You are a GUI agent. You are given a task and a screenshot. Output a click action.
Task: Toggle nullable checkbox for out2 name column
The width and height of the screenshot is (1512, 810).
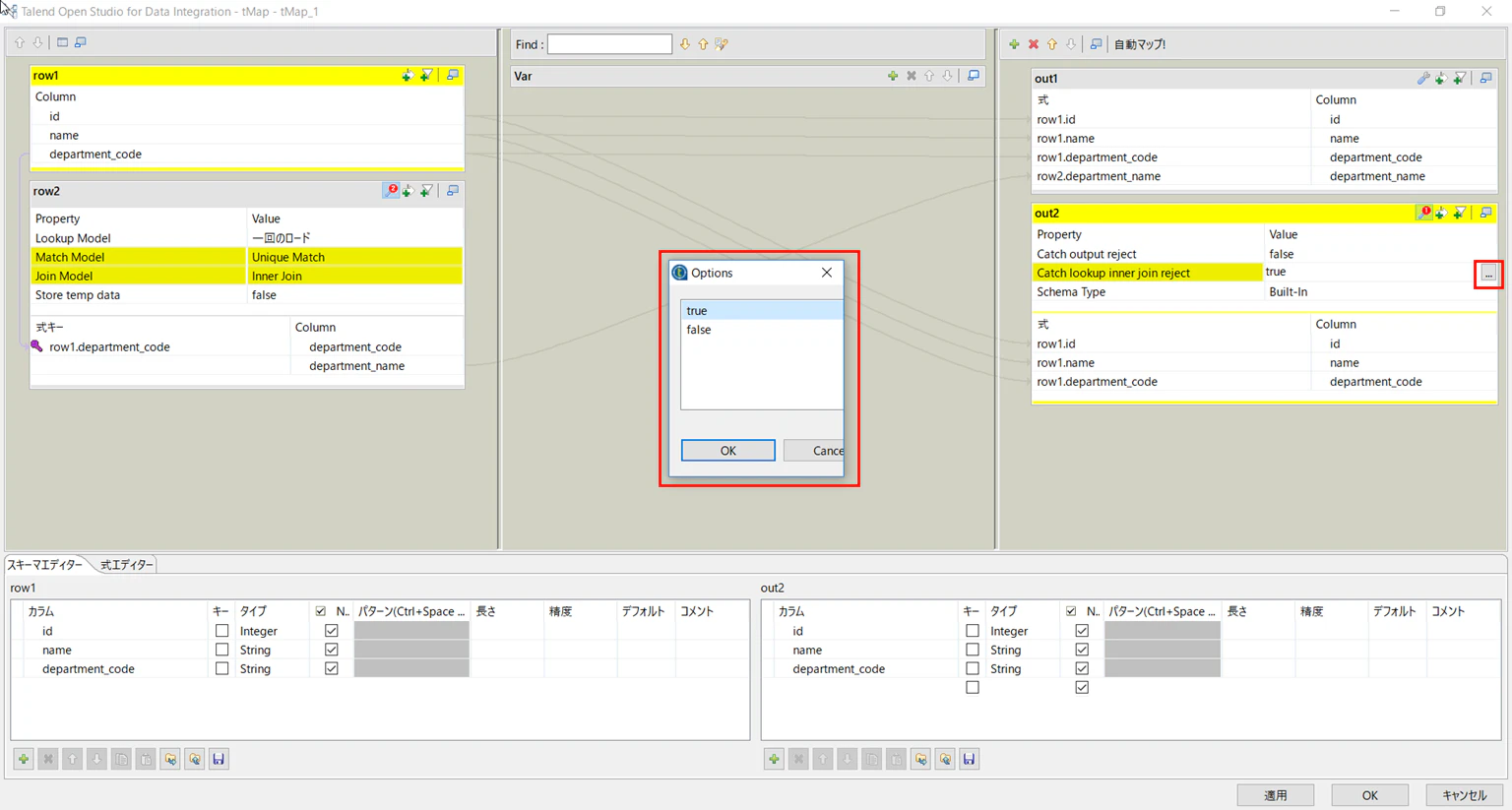1082,650
